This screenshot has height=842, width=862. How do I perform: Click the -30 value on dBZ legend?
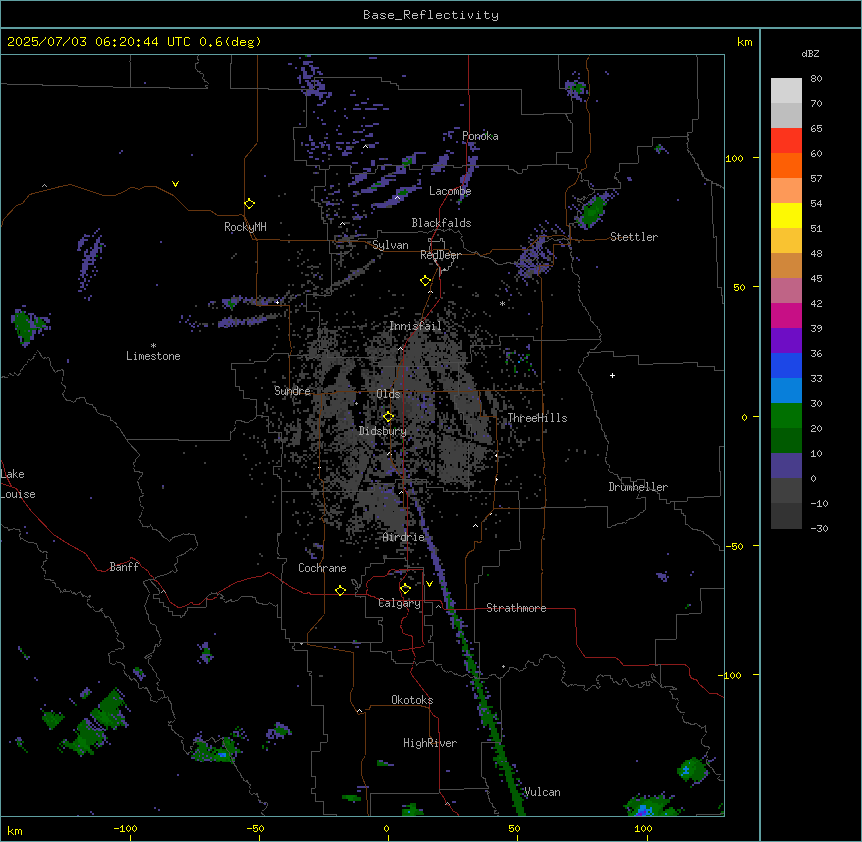click(819, 528)
